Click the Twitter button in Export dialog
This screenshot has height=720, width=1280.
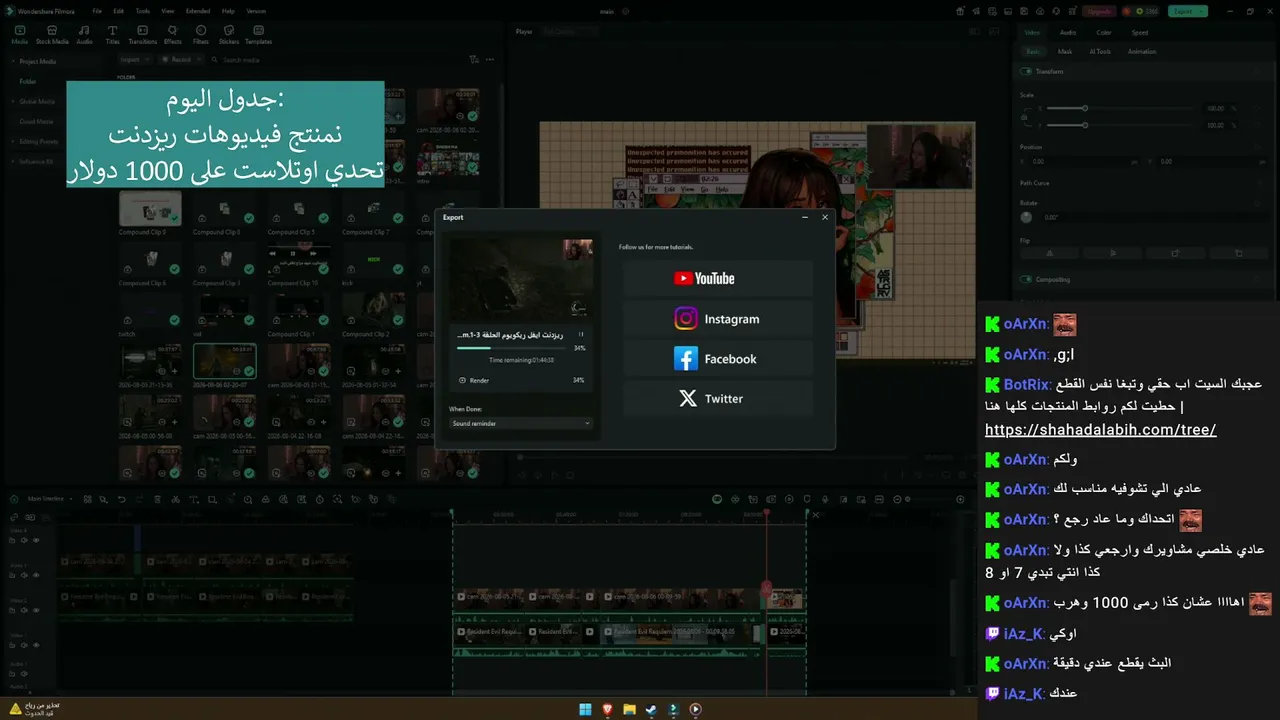718,398
